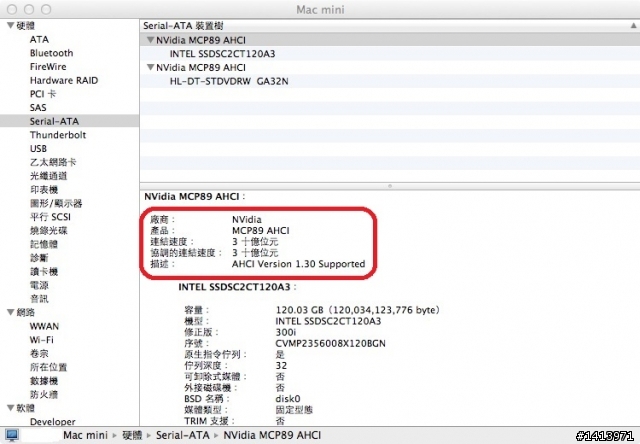The width and height of the screenshot is (640, 444).
Task: Select 音訊 in the sidebar
Action: (39, 299)
